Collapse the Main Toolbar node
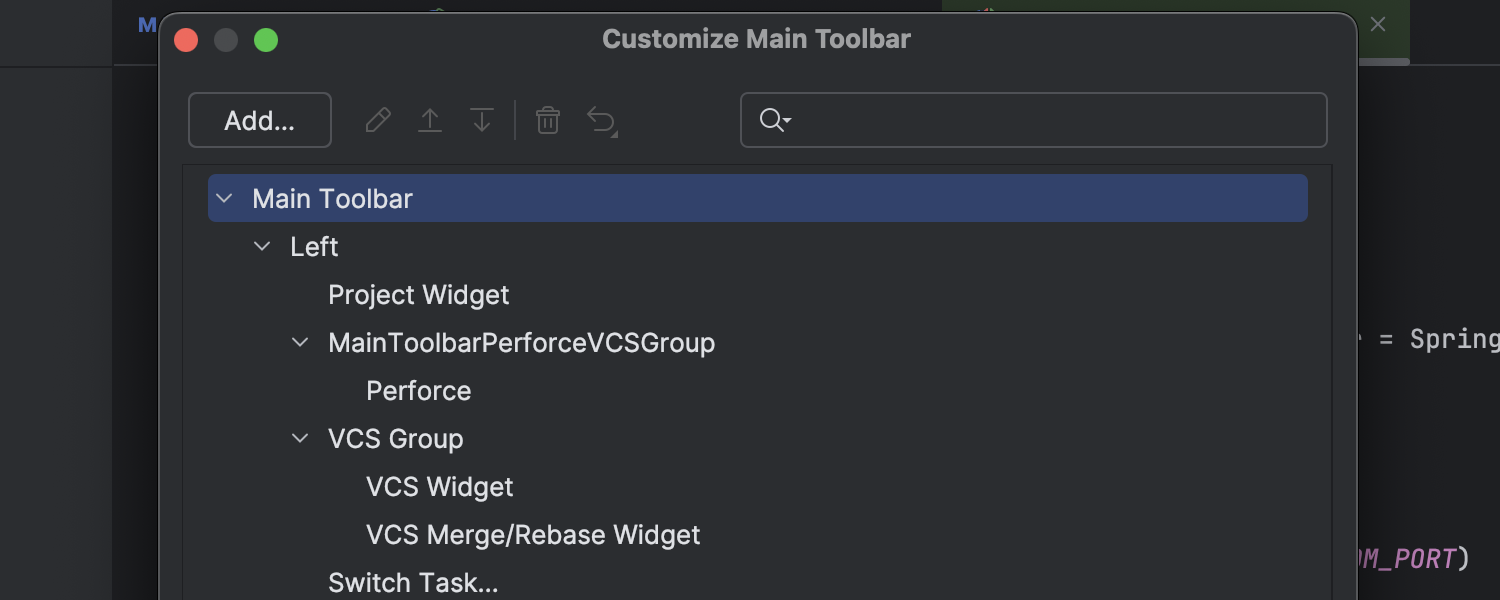The width and height of the screenshot is (1500, 600). [x=224, y=199]
